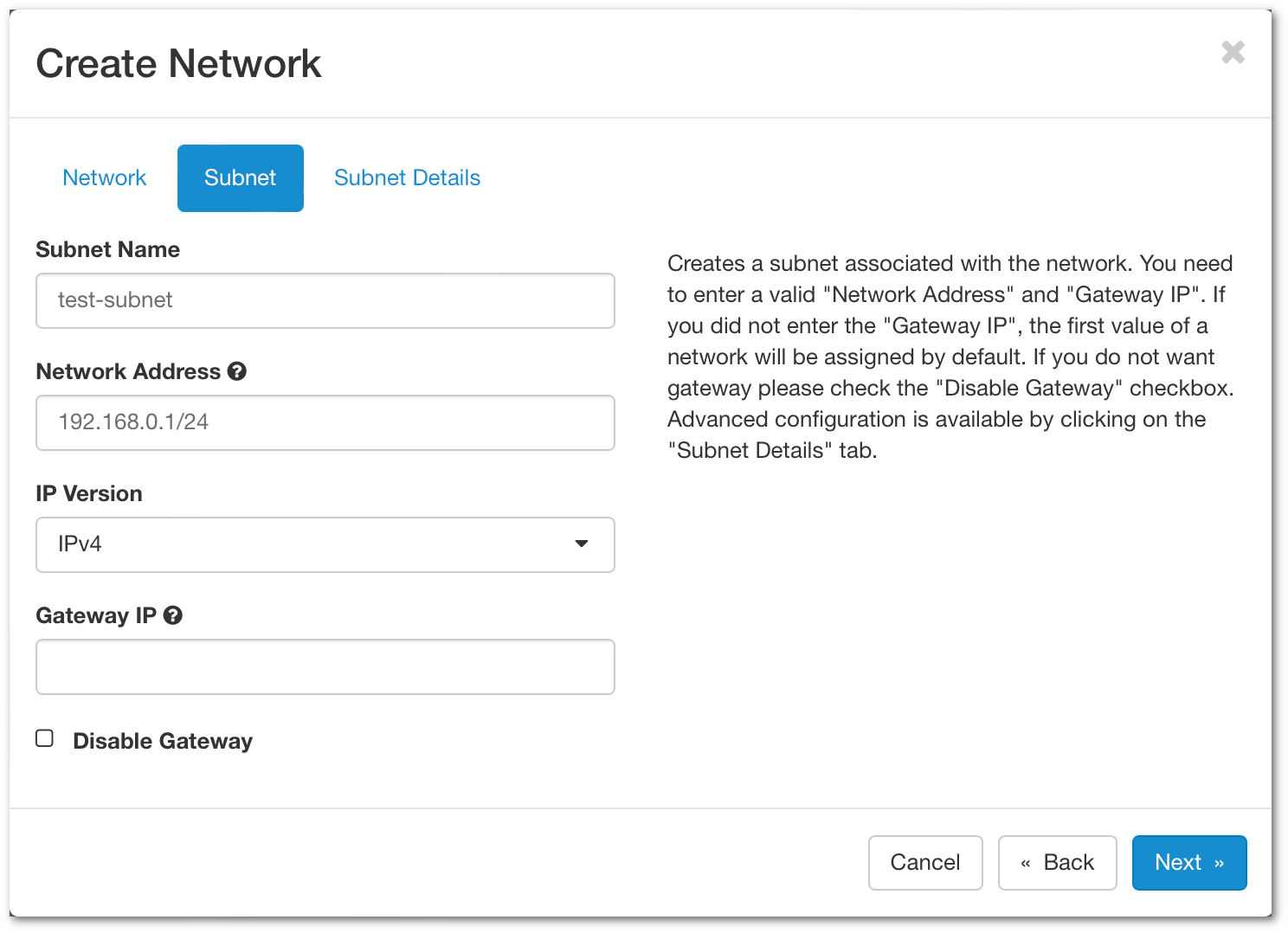Proceed with the Next button
The height and width of the screenshot is (933, 1288).
click(1188, 862)
